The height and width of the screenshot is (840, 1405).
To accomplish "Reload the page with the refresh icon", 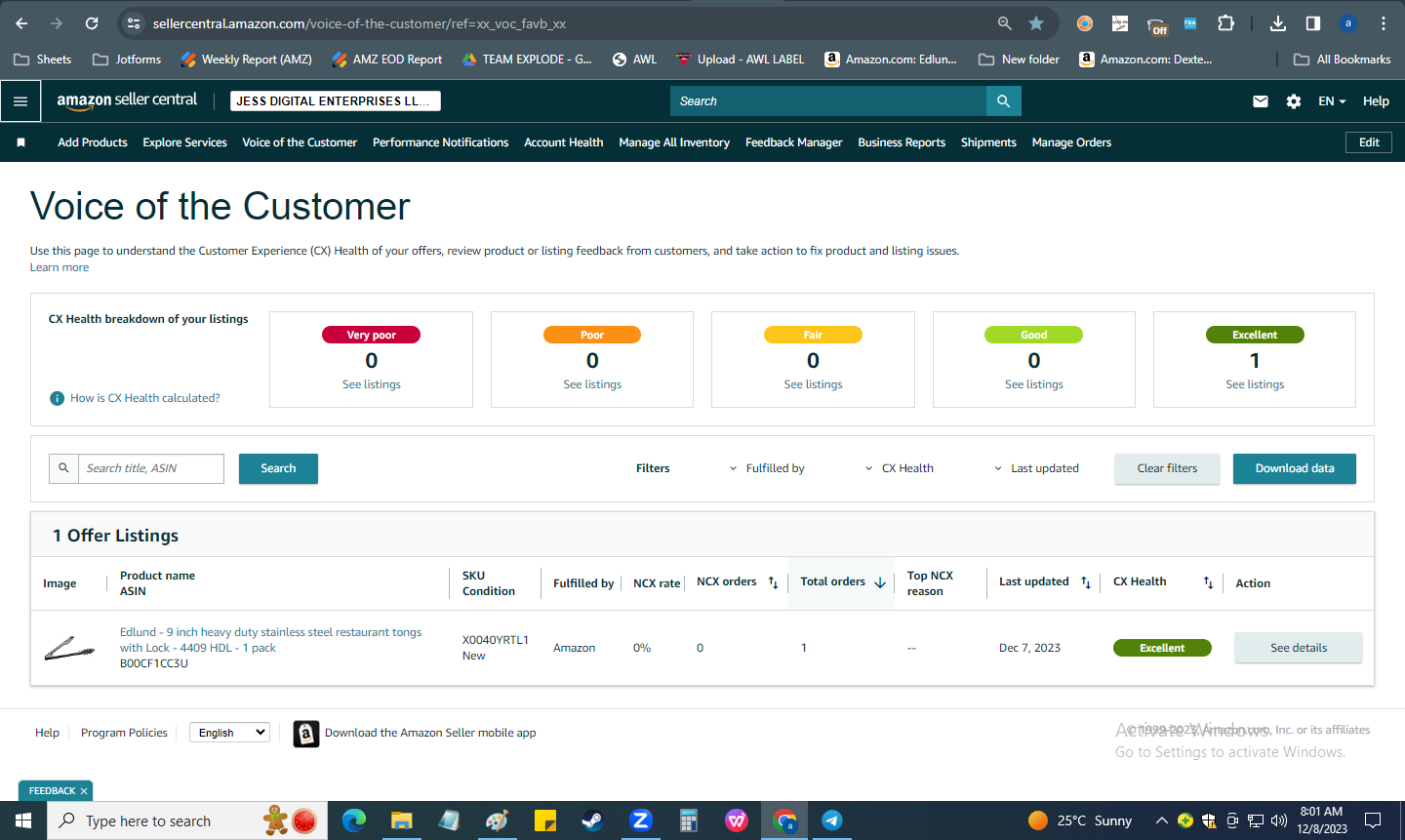I will pyautogui.click(x=92, y=23).
